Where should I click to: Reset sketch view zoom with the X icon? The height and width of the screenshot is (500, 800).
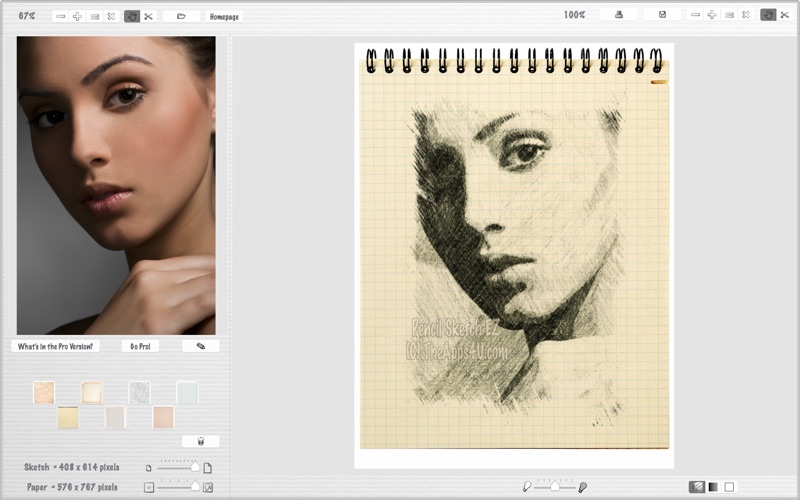click(746, 15)
